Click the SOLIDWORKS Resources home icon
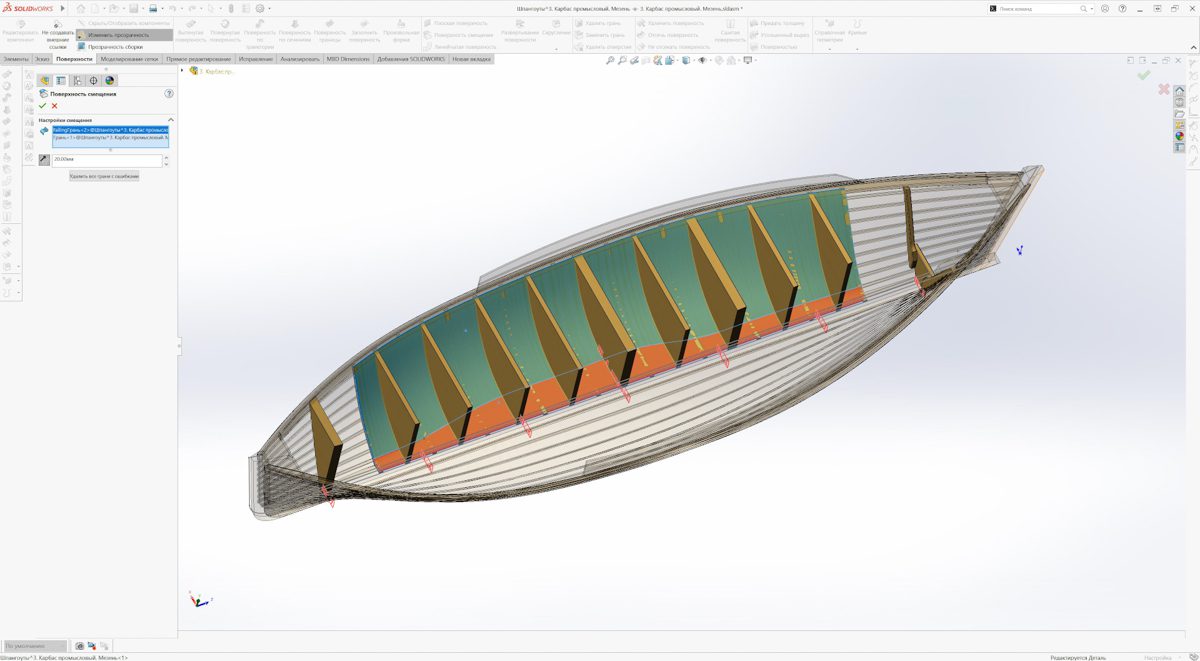This screenshot has width=1200, height=661. point(1180,91)
